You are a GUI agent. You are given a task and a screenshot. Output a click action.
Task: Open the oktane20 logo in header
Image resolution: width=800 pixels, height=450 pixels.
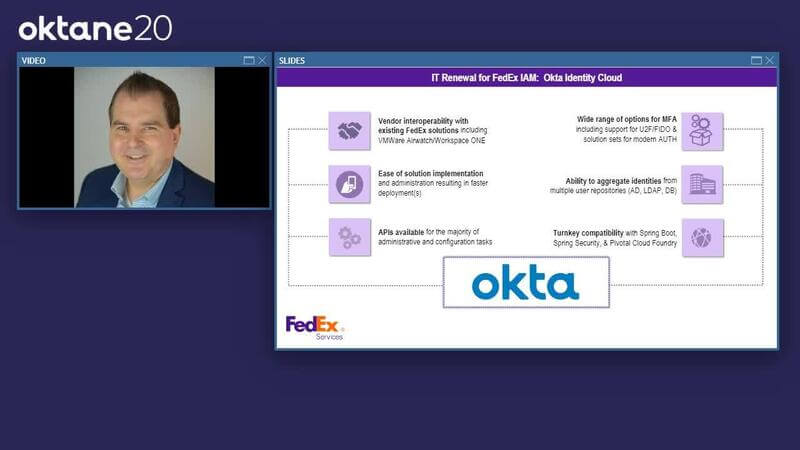(x=95, y=28)
